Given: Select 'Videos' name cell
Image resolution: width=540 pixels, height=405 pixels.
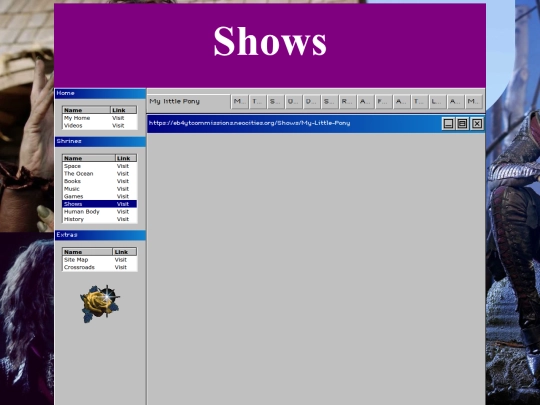Looking at the screenshot, I should (73, 126).
